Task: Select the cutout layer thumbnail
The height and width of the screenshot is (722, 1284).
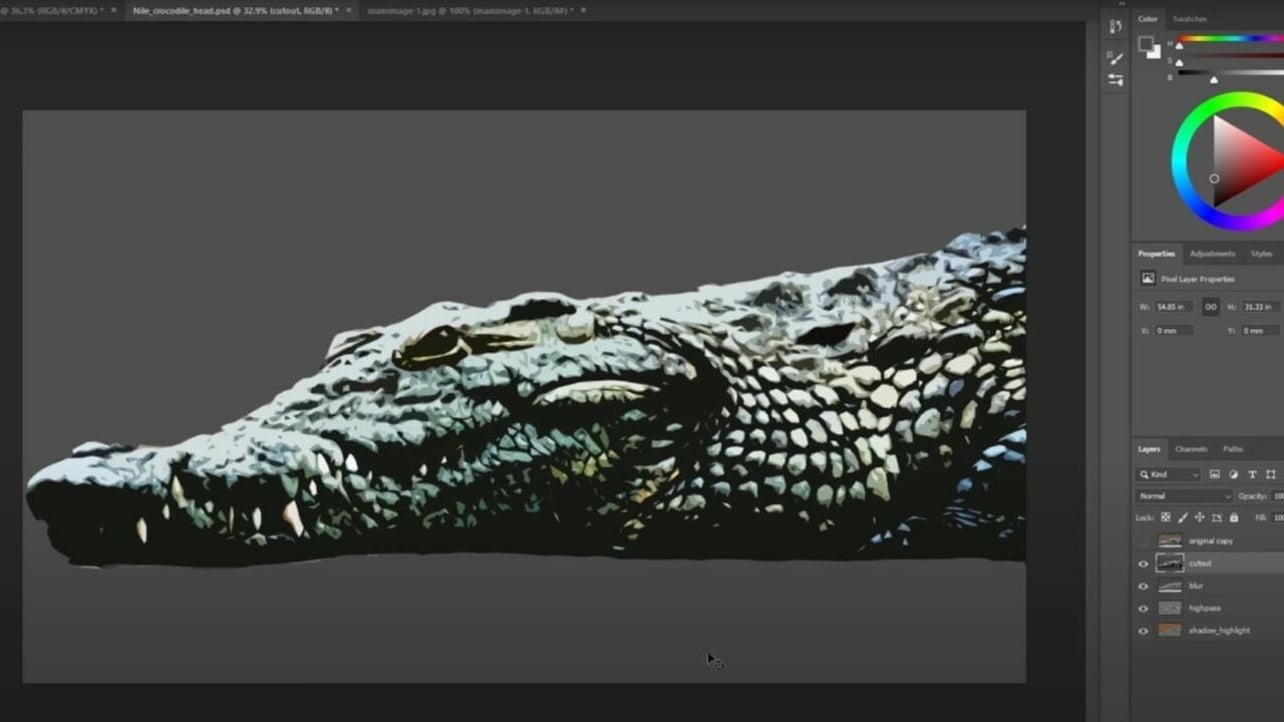Action: coord(1169,562)
